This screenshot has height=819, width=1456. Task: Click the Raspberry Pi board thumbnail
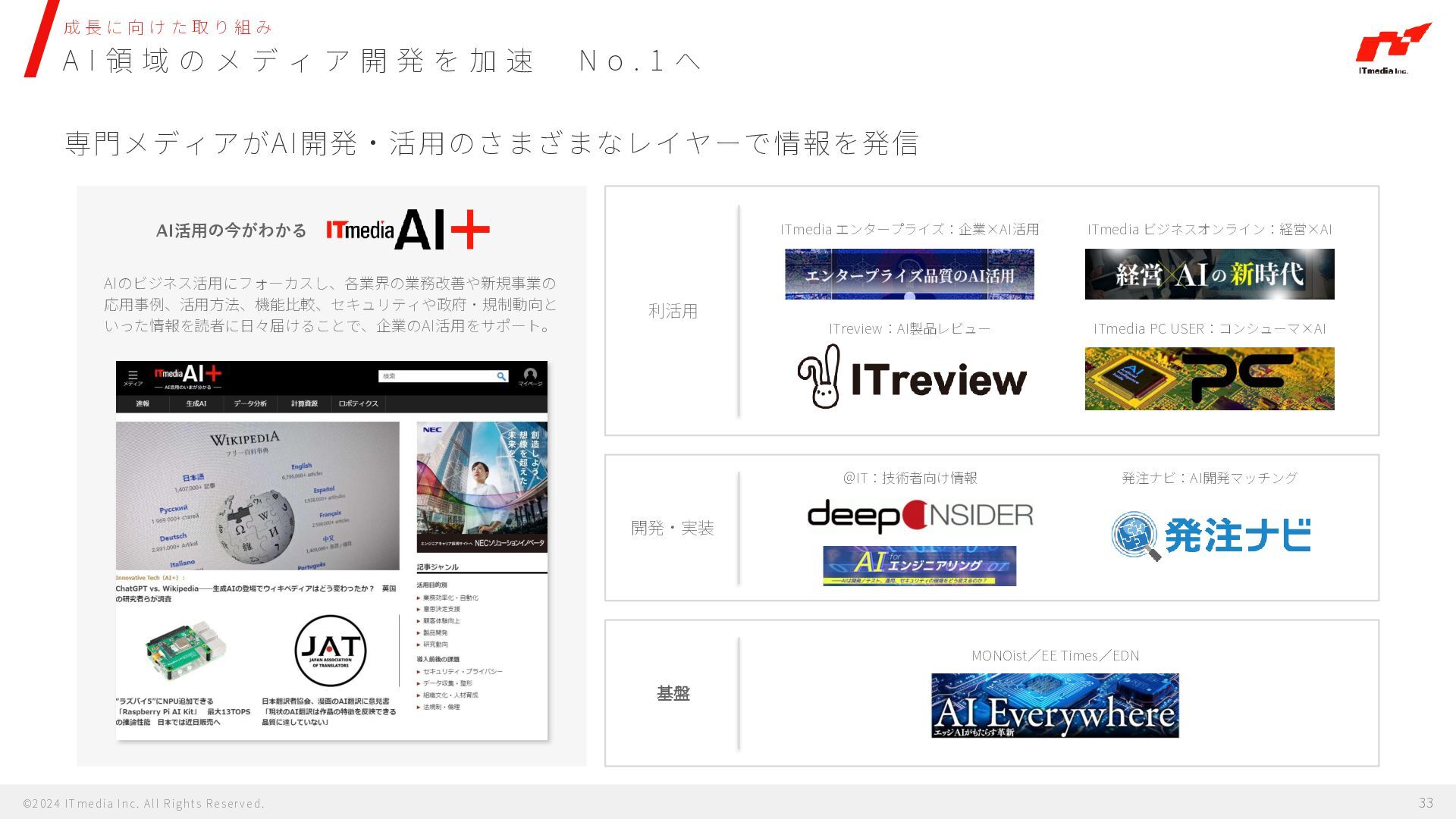click(186, 651)
